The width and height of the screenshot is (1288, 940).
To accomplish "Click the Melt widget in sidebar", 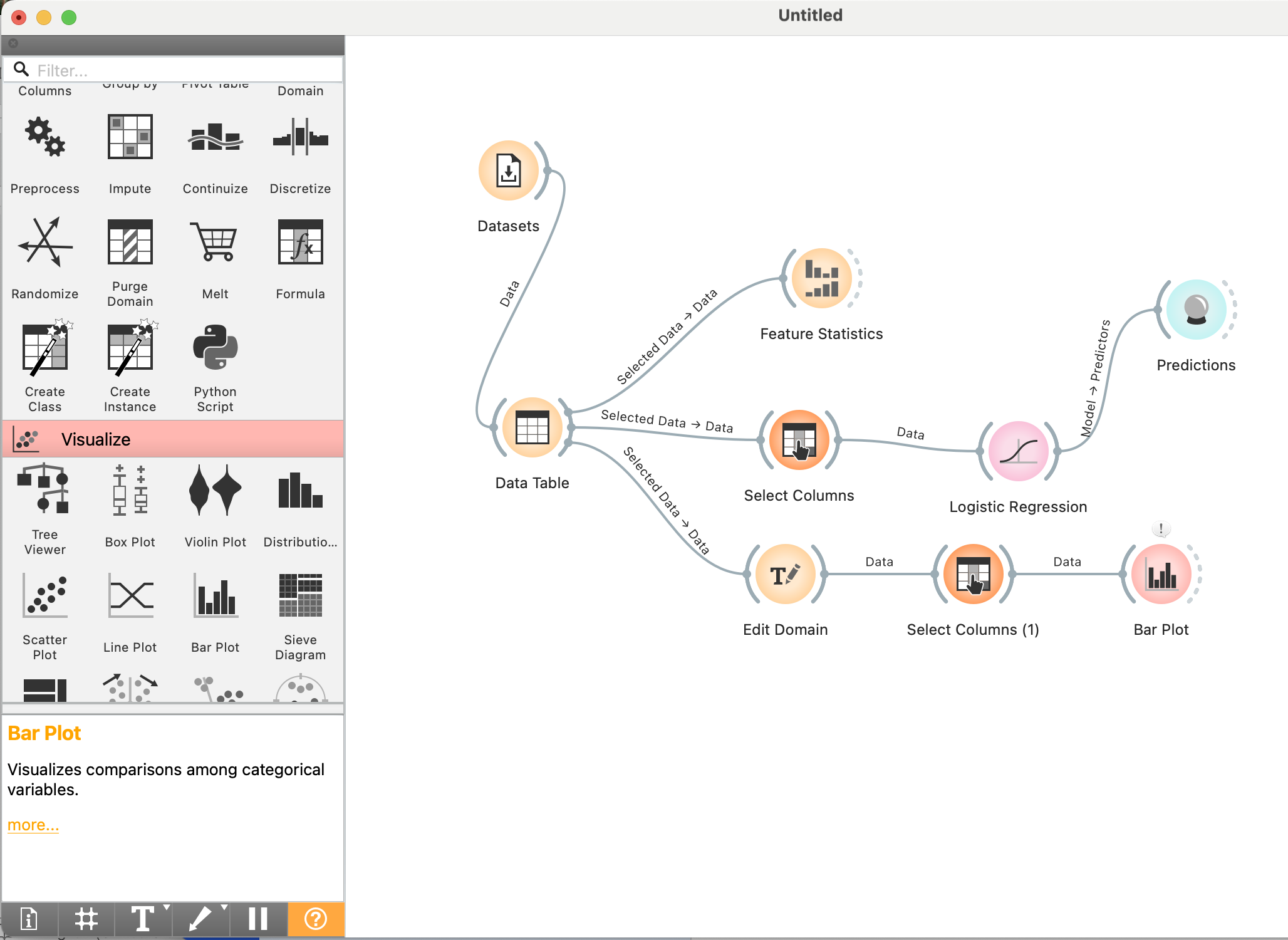I will [215, 243].
